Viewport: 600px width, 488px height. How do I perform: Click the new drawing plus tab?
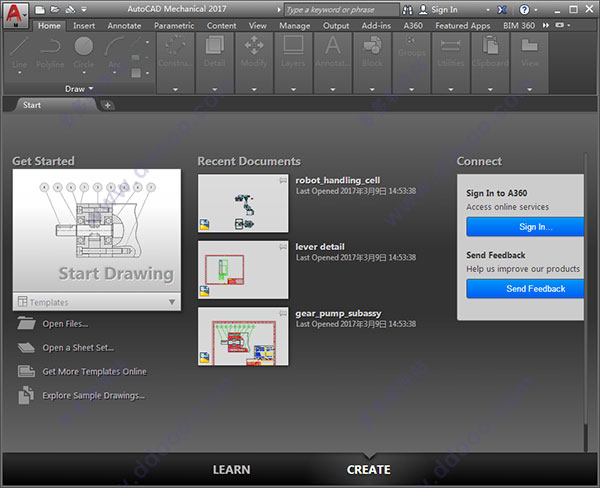coord(108,105)
